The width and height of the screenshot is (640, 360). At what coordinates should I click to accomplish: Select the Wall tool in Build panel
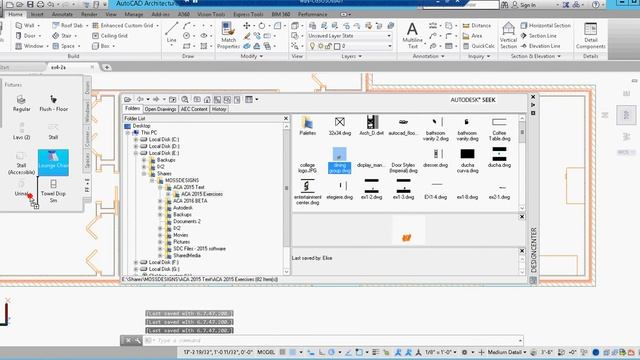pyautogui.click(x=25, y=25)
